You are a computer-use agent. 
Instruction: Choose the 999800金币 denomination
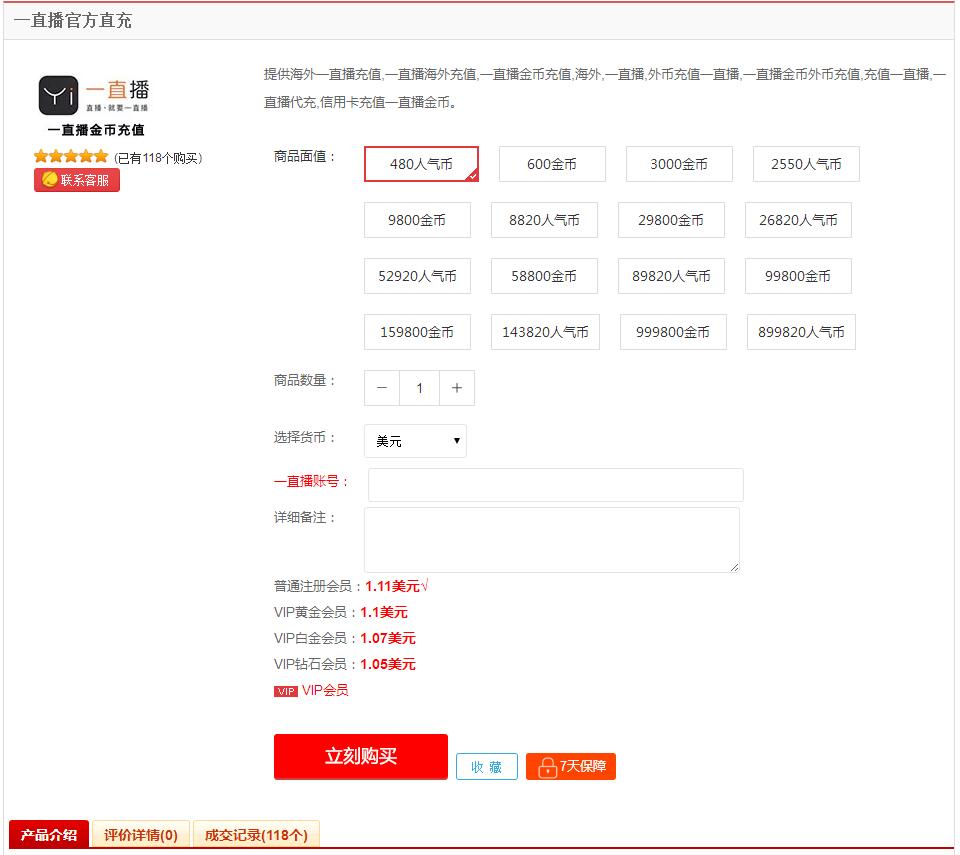click(673, 332)
